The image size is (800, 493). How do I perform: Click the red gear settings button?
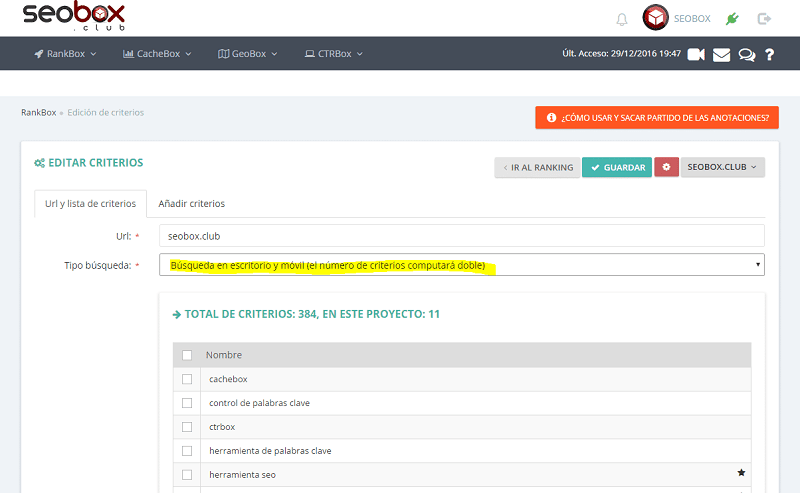(x=666, y=167)
